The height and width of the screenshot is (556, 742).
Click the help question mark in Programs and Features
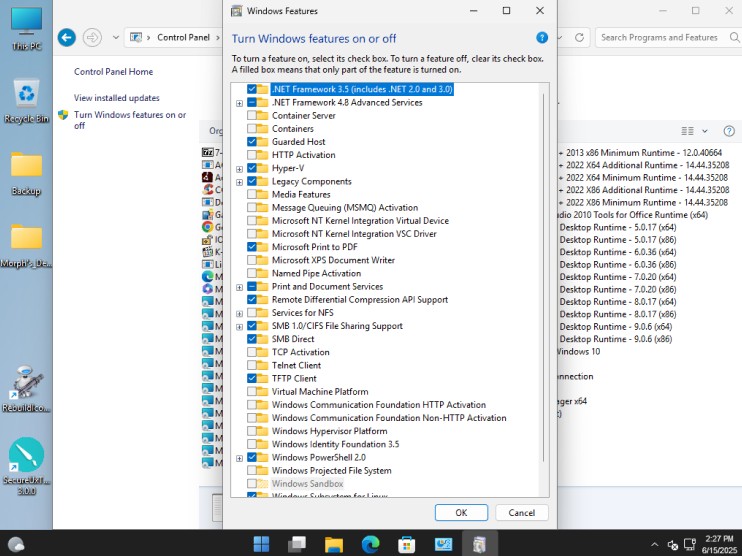(x=729, y=131)
